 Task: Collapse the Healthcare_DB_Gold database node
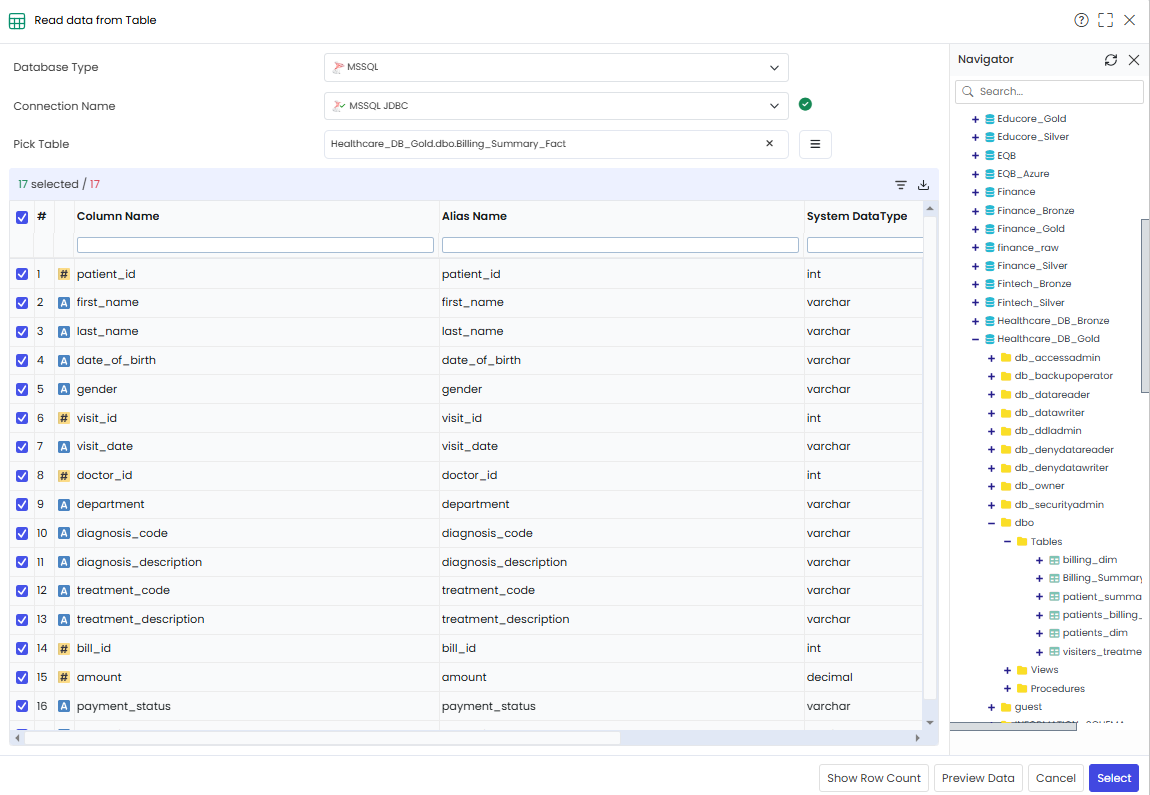coord(975,340)
